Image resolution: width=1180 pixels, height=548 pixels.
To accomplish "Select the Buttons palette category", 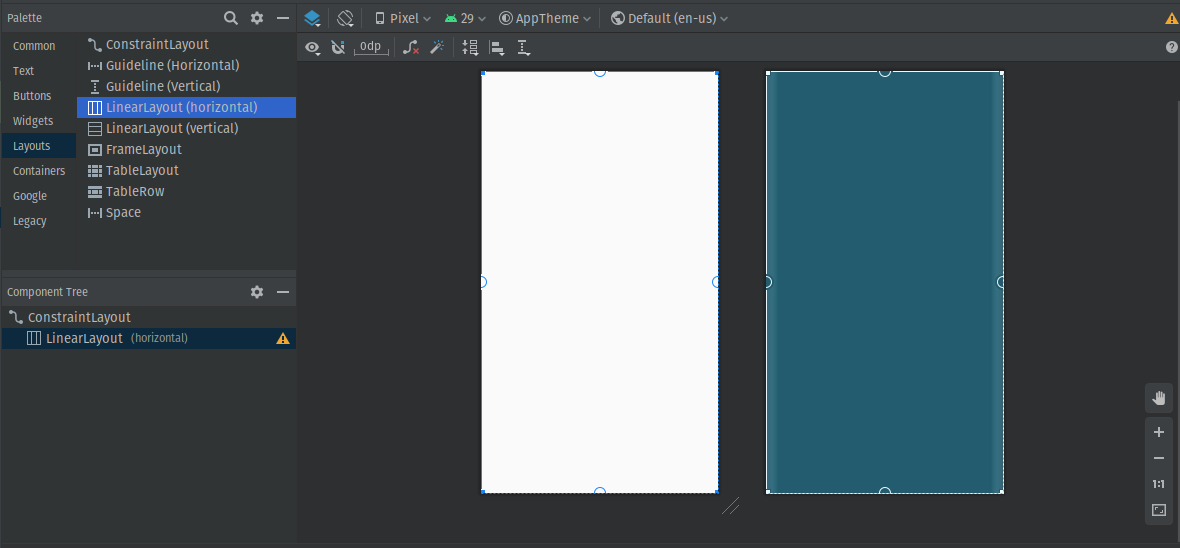I will 39,96.
